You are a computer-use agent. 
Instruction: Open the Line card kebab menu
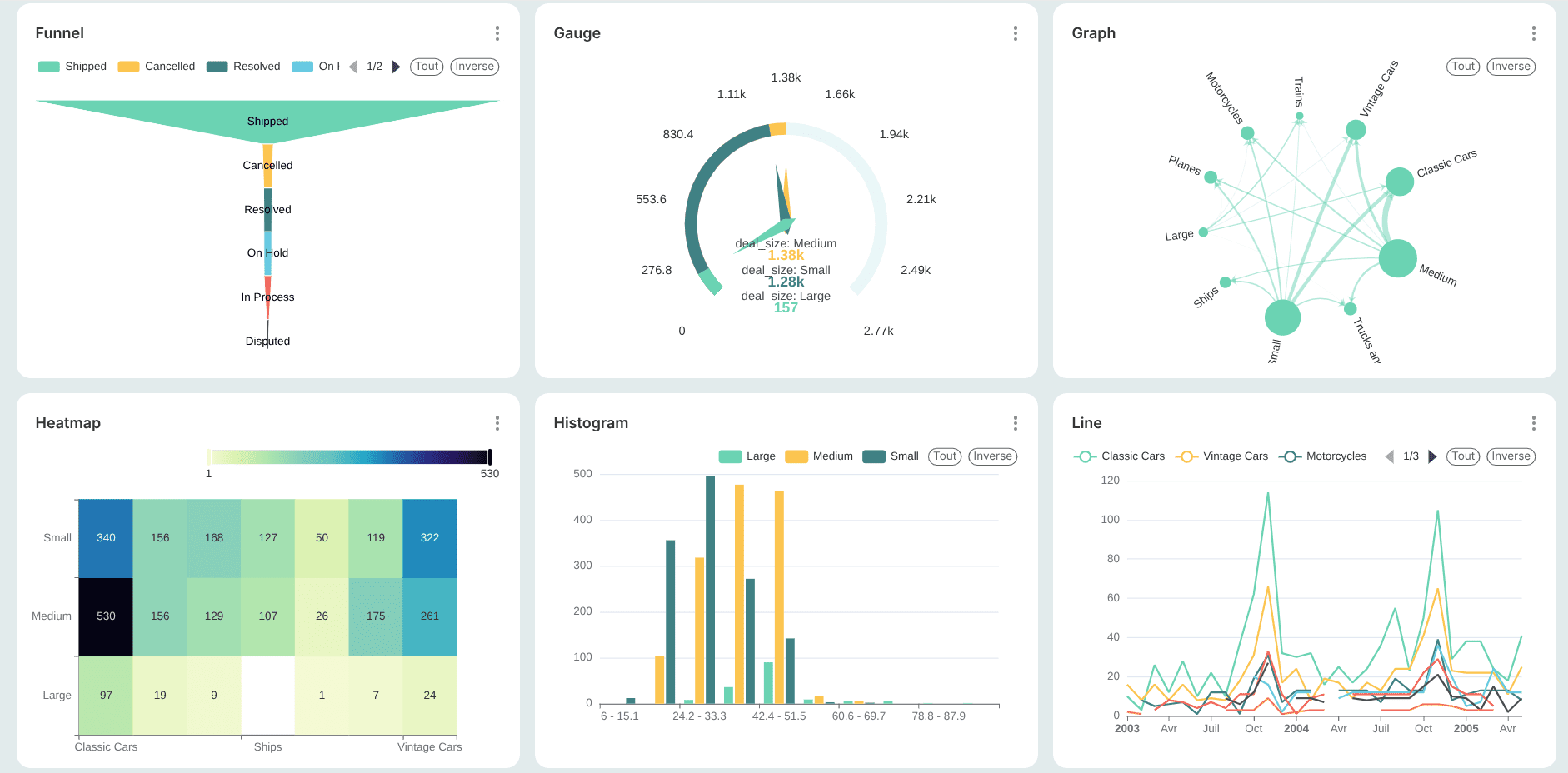tap(1534, 423)
